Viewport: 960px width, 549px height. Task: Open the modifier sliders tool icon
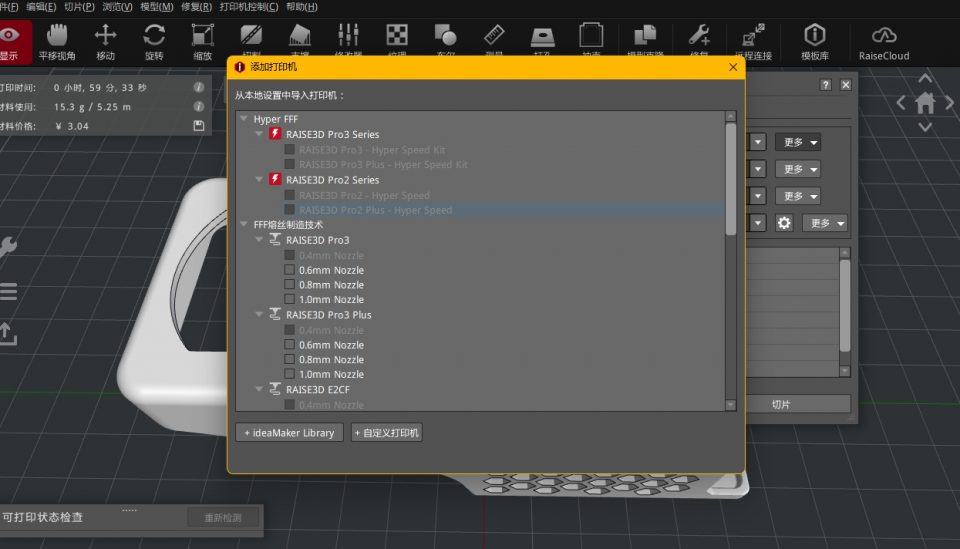point(348,35)
